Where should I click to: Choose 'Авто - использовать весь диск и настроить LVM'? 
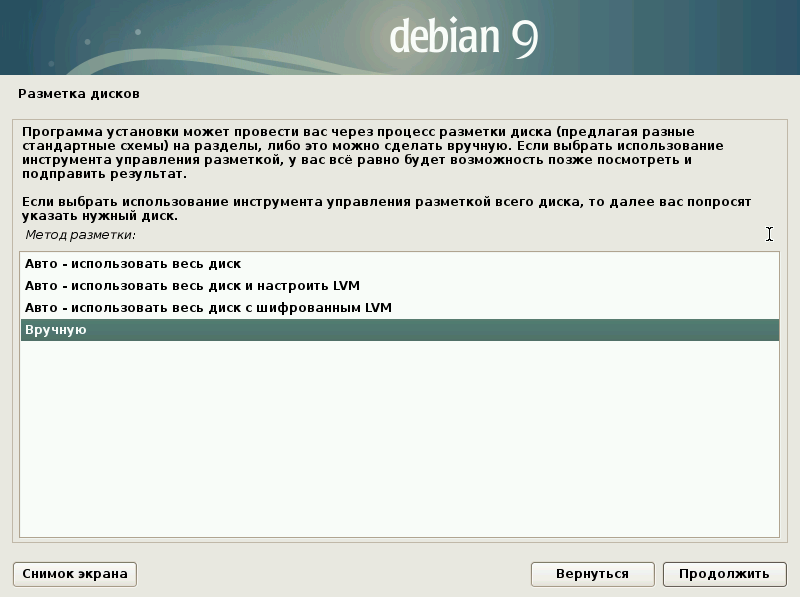(x=399, y=286)
